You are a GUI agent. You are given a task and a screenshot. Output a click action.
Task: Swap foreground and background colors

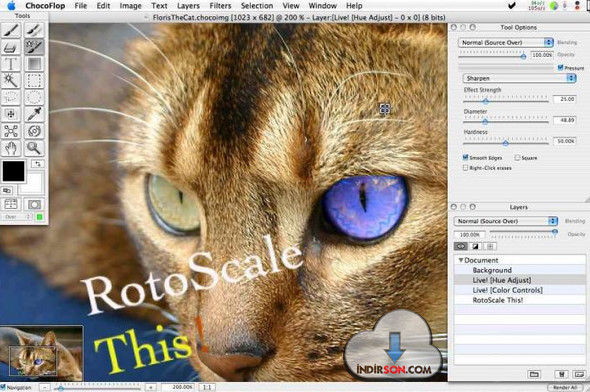[37, 164]
